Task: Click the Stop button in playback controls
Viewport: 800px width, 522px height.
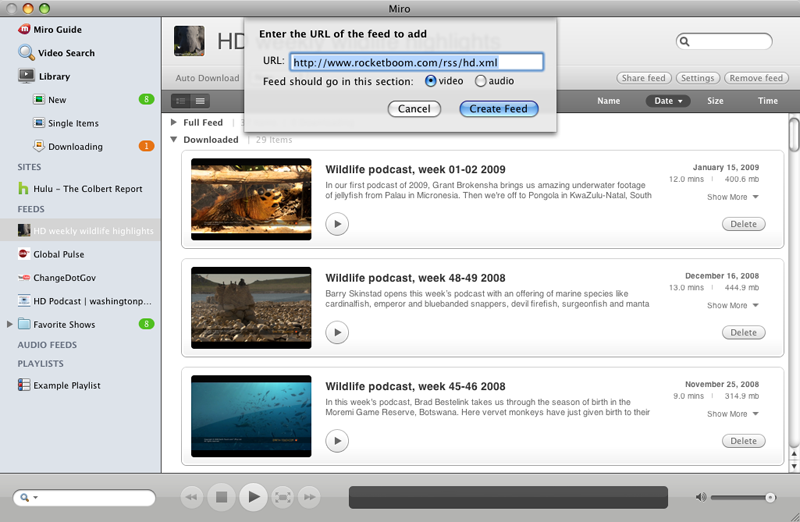Action: (223, 496)
